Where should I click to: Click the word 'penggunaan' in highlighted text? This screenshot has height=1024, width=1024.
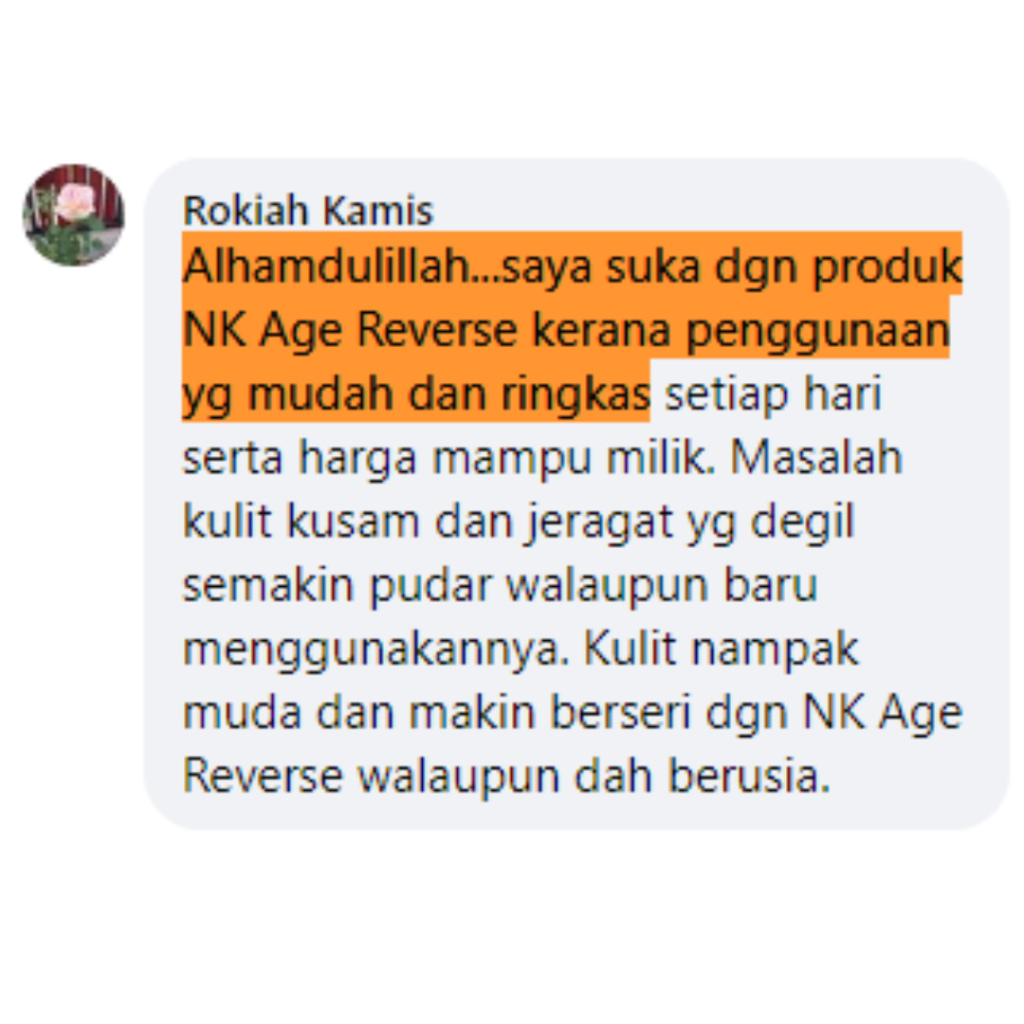pos(818,331)
